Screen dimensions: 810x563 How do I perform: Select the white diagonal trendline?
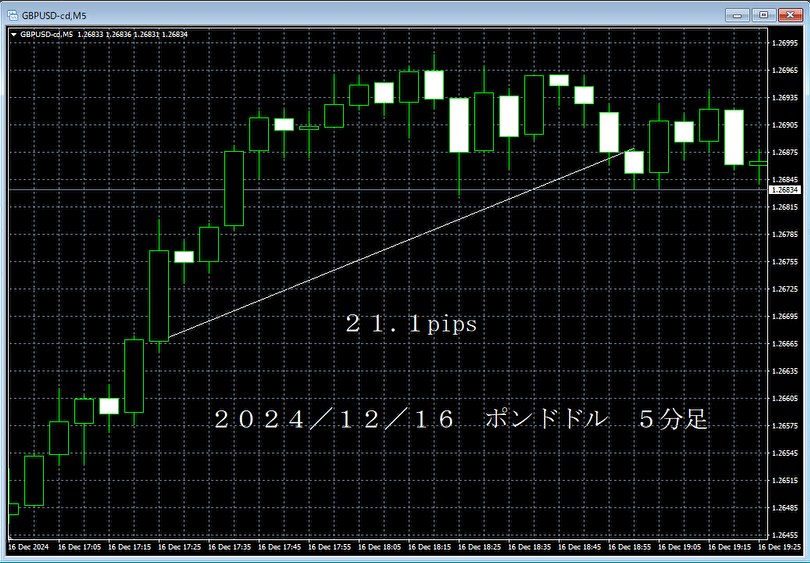coord(401,243)
